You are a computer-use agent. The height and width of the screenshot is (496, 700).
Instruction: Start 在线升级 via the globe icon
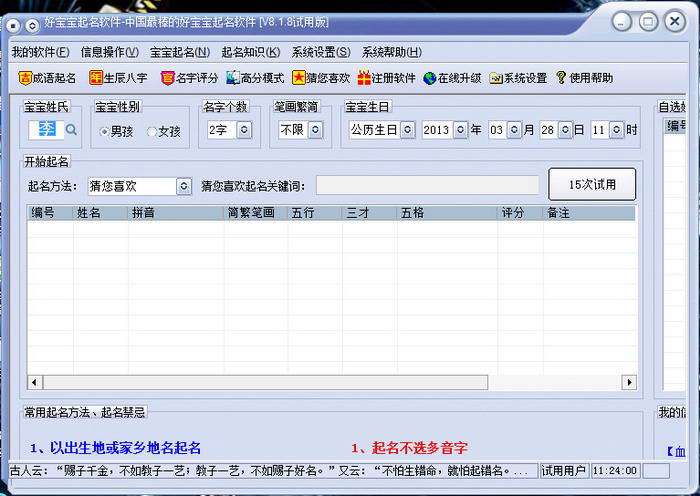coord(429,79)
